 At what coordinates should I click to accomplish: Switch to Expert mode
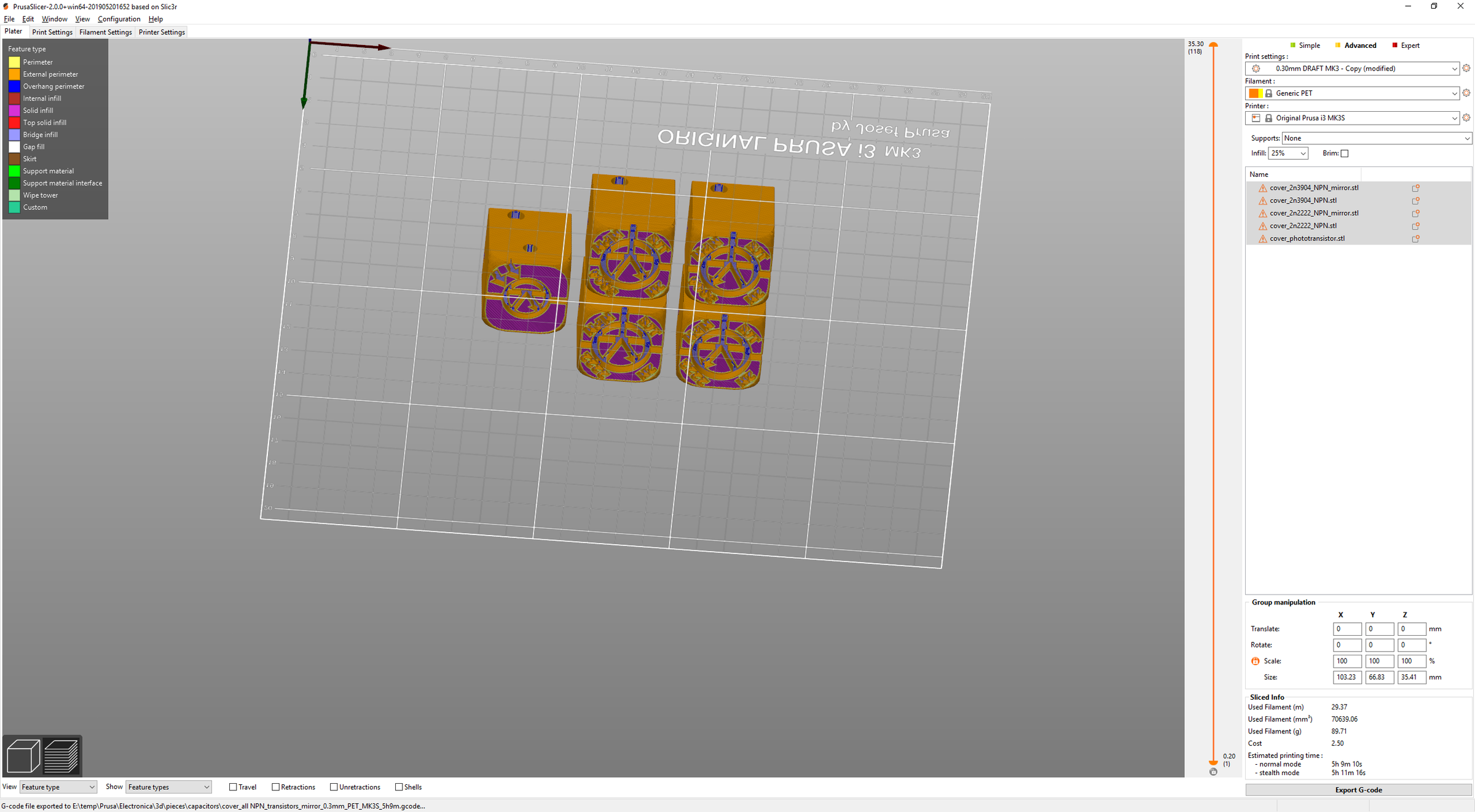pyautogui.click(x=1409, y=45)
